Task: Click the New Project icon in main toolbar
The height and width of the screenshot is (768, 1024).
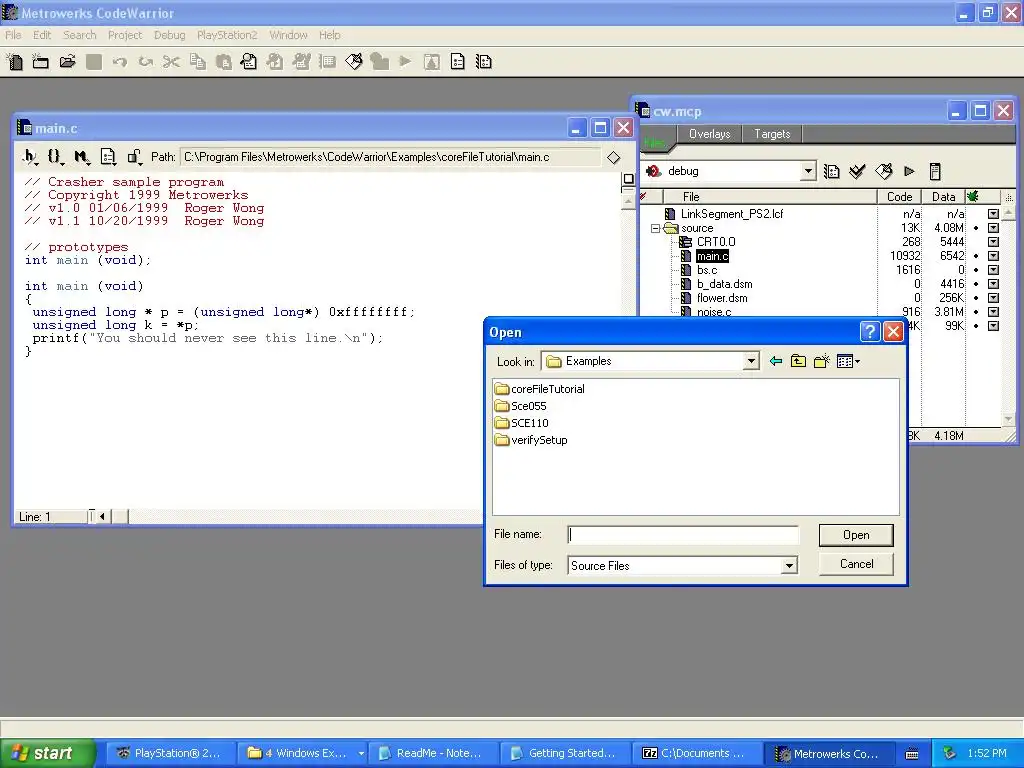Action: 40,62
